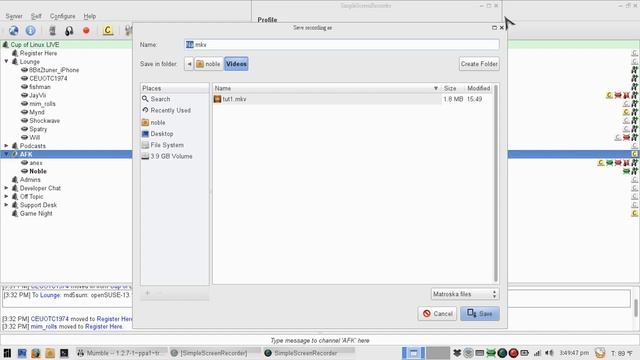Select user 8BitZtuner_iPhone in Lounge
The width and height of the screenshot is (640, 360).
(54, 70)
